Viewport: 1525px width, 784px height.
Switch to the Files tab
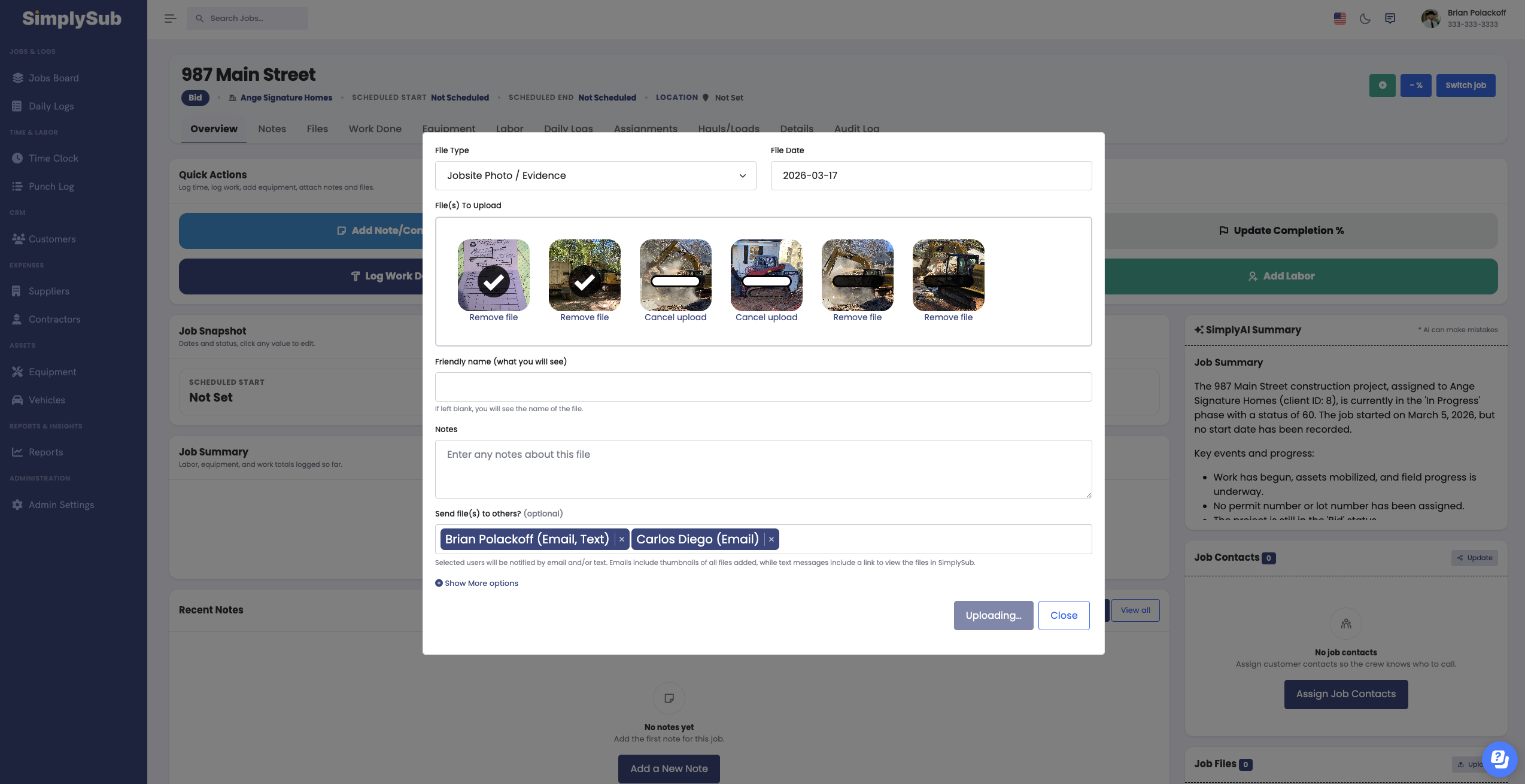[317, 129]
